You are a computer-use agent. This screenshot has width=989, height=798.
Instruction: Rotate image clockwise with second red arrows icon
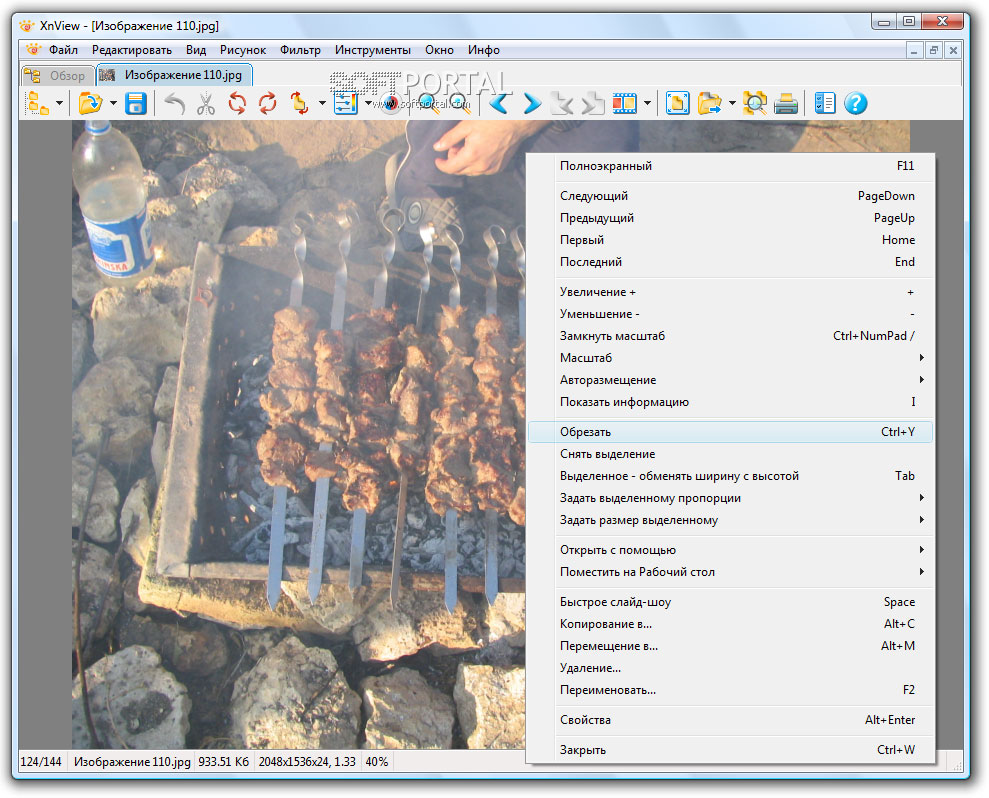(x=267, y=103)
